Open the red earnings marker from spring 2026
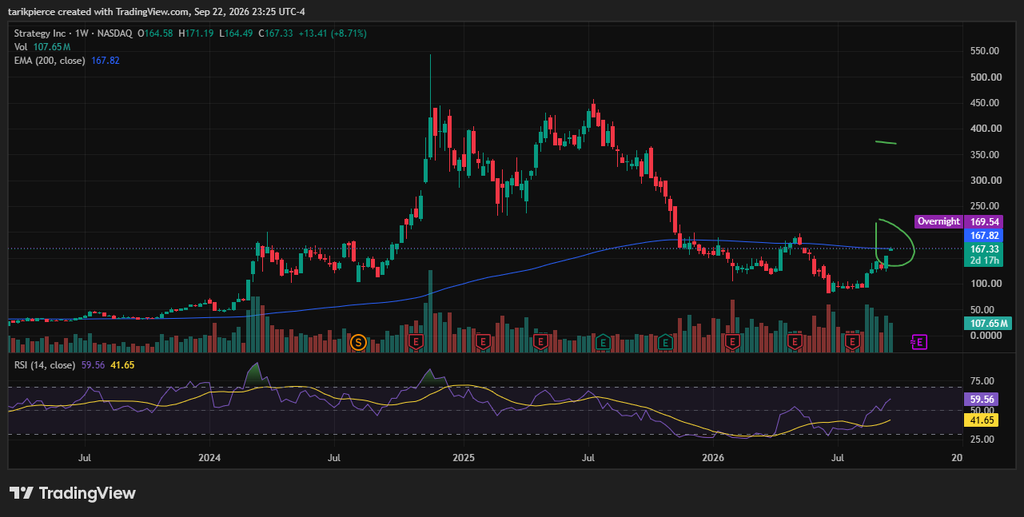 tap(795, 341)
